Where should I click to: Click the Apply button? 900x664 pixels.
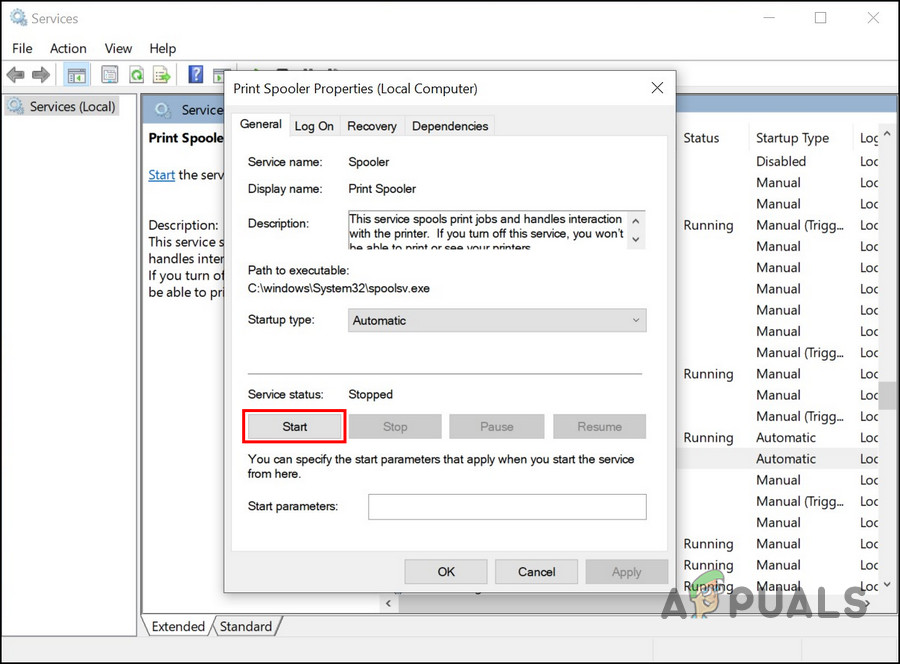[x=627, y=572]
